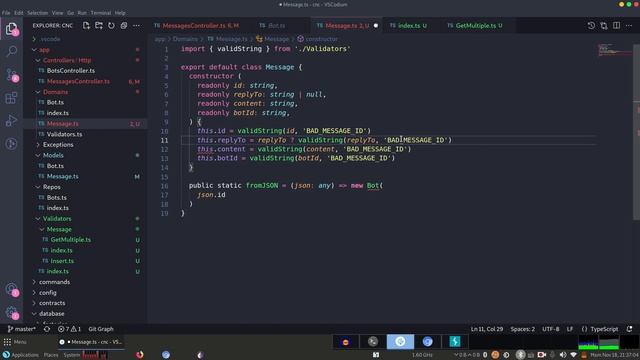Change Spaces: 2 indentation setting
The image size is (640, 360).
pyautogui.click(x=522, y=329)
